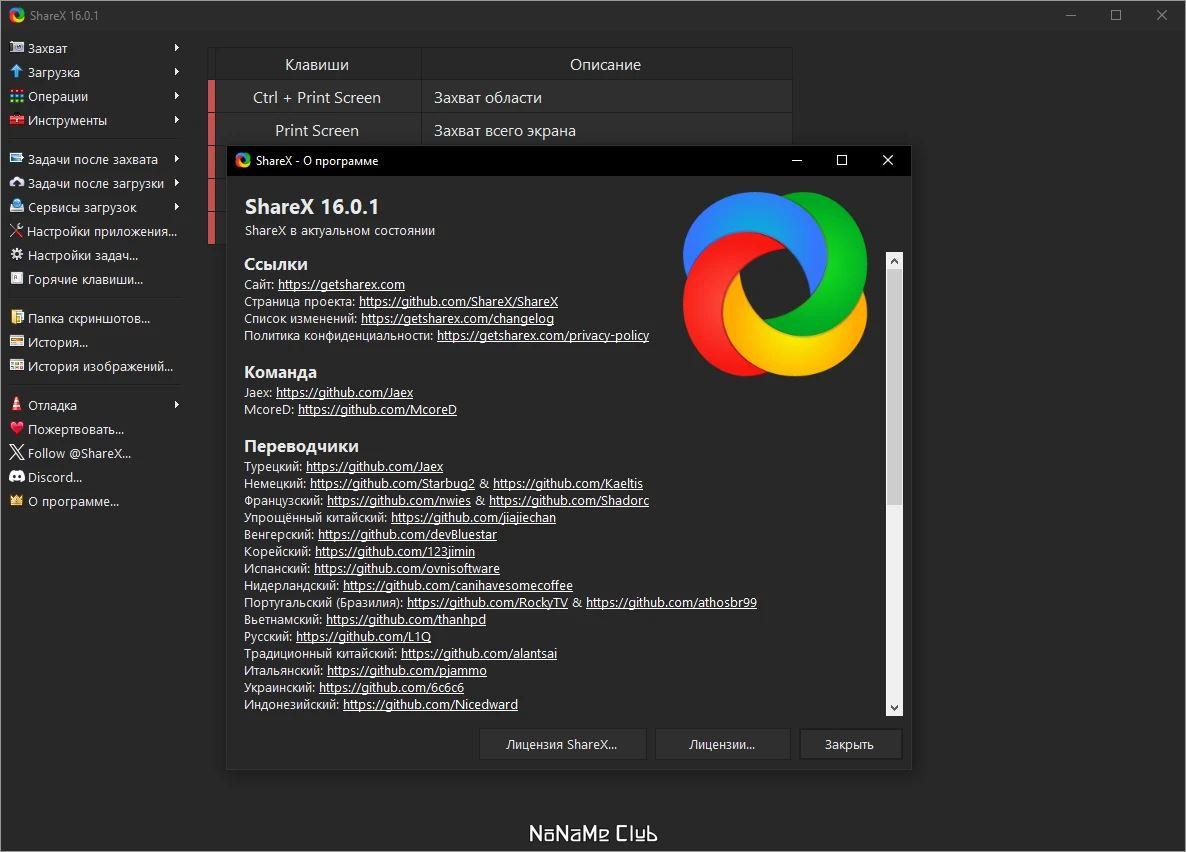This screenshot has height=852, width=1186.
Task: Open the github.com/ShareX/ShareX project link
Action: pos(458,301)
